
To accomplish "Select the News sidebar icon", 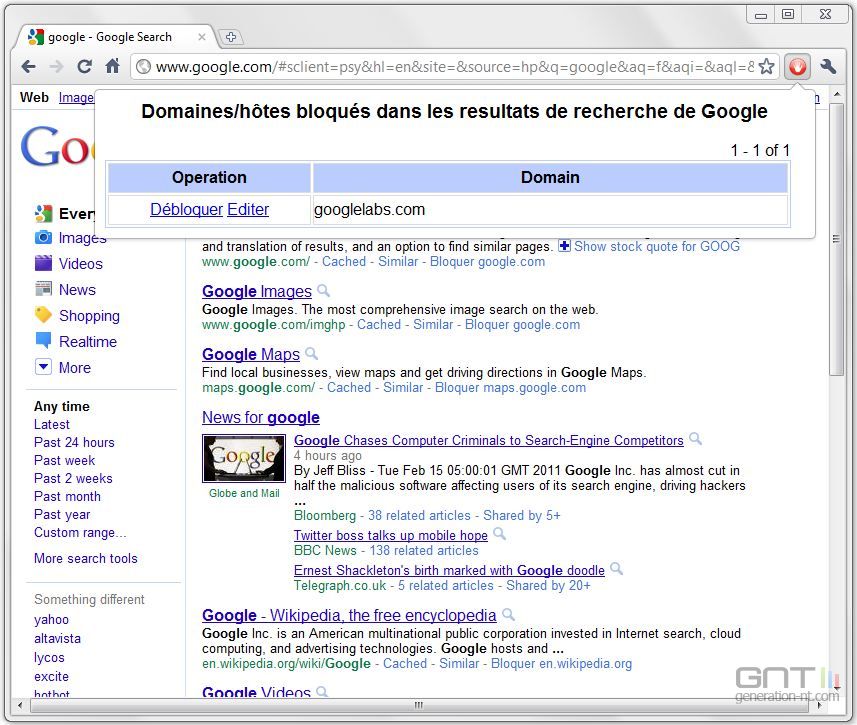I will pos(43,289).
